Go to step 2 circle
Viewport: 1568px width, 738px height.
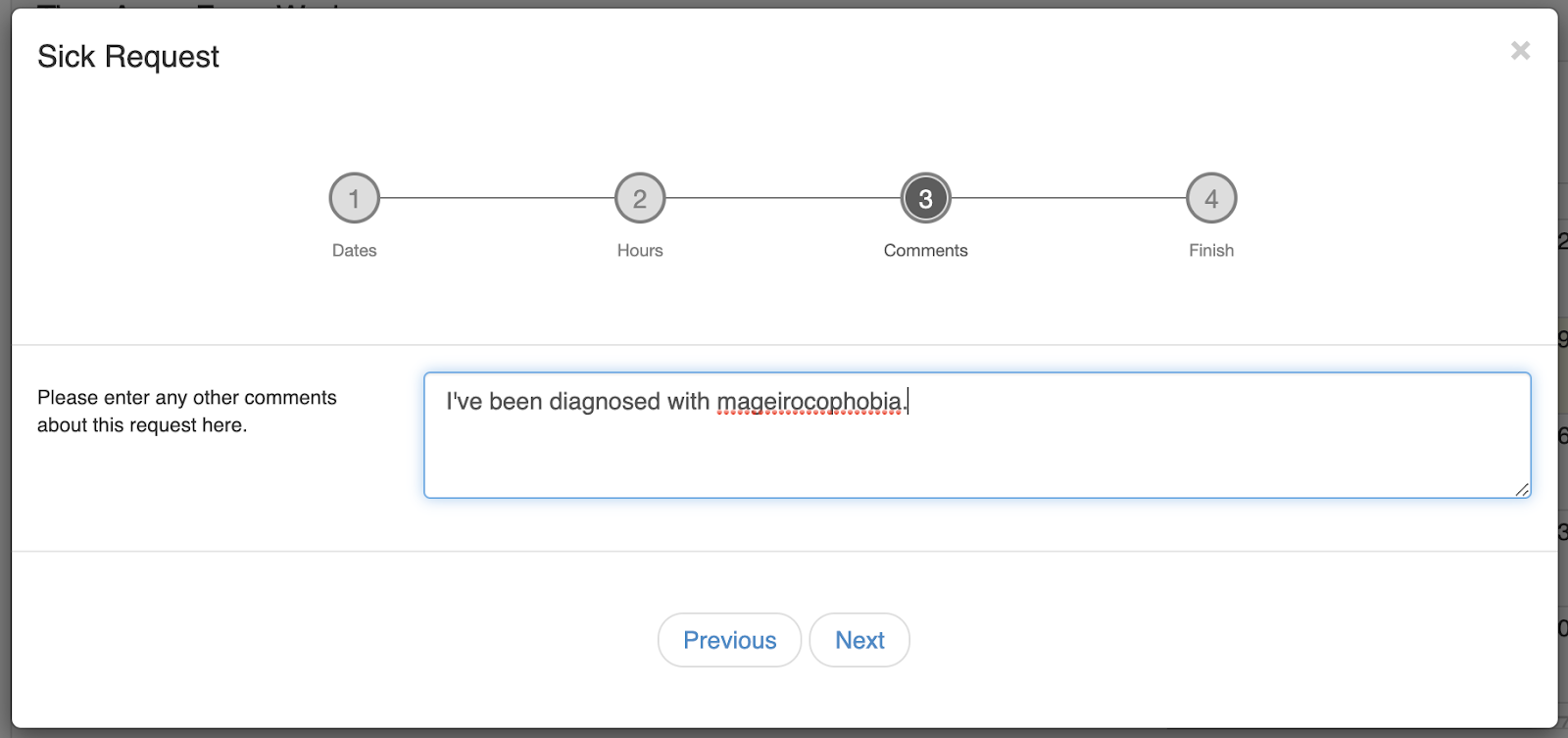(x=640, y=199)
